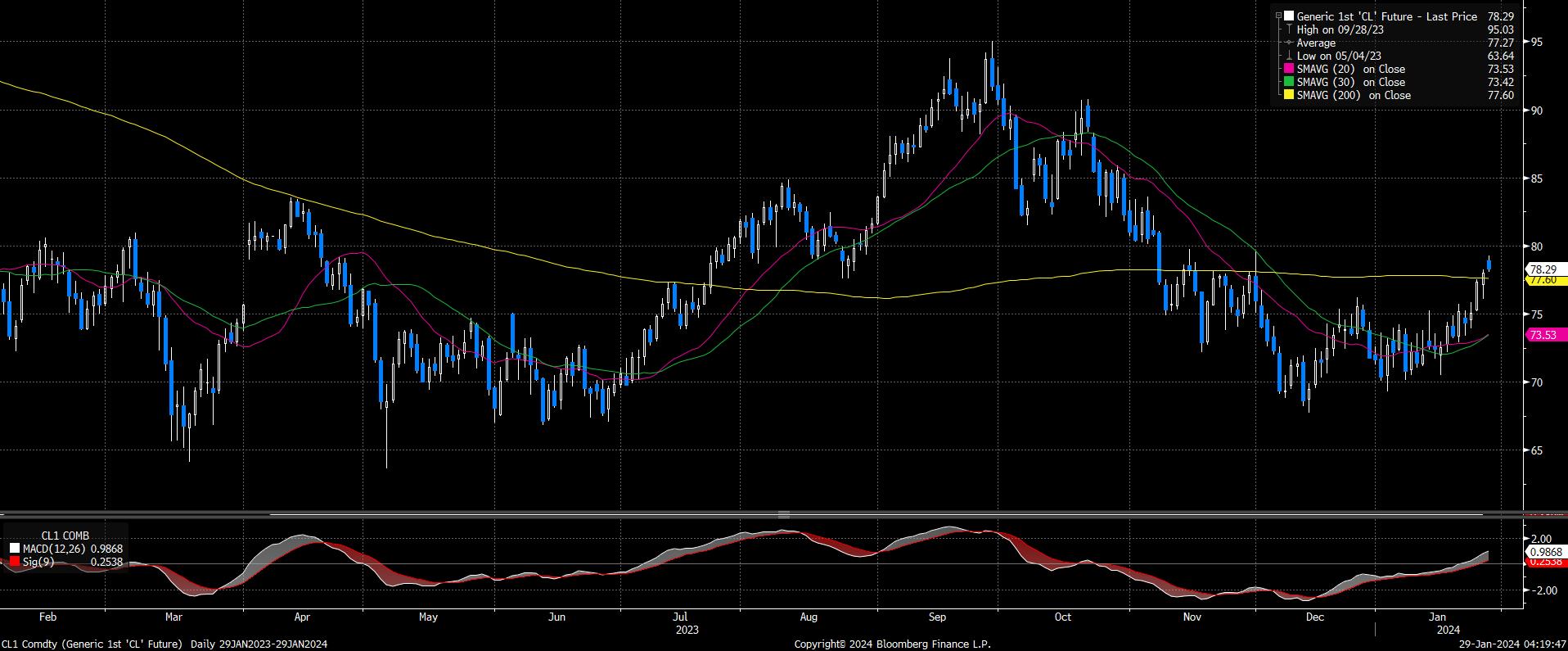Select "SMAVG (200) on Close" legend text
The width and height of the screenshot is (1568, 651).
coord(1354,95)
